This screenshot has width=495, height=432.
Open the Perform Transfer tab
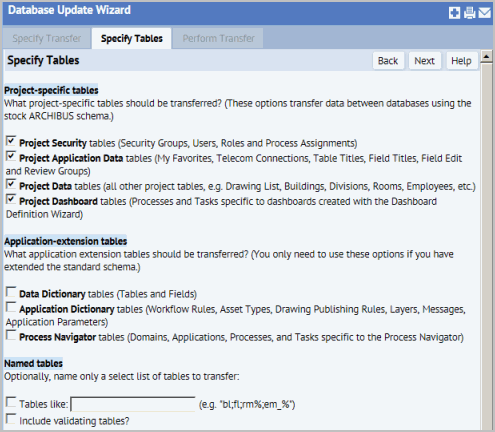tap(218, 38)
